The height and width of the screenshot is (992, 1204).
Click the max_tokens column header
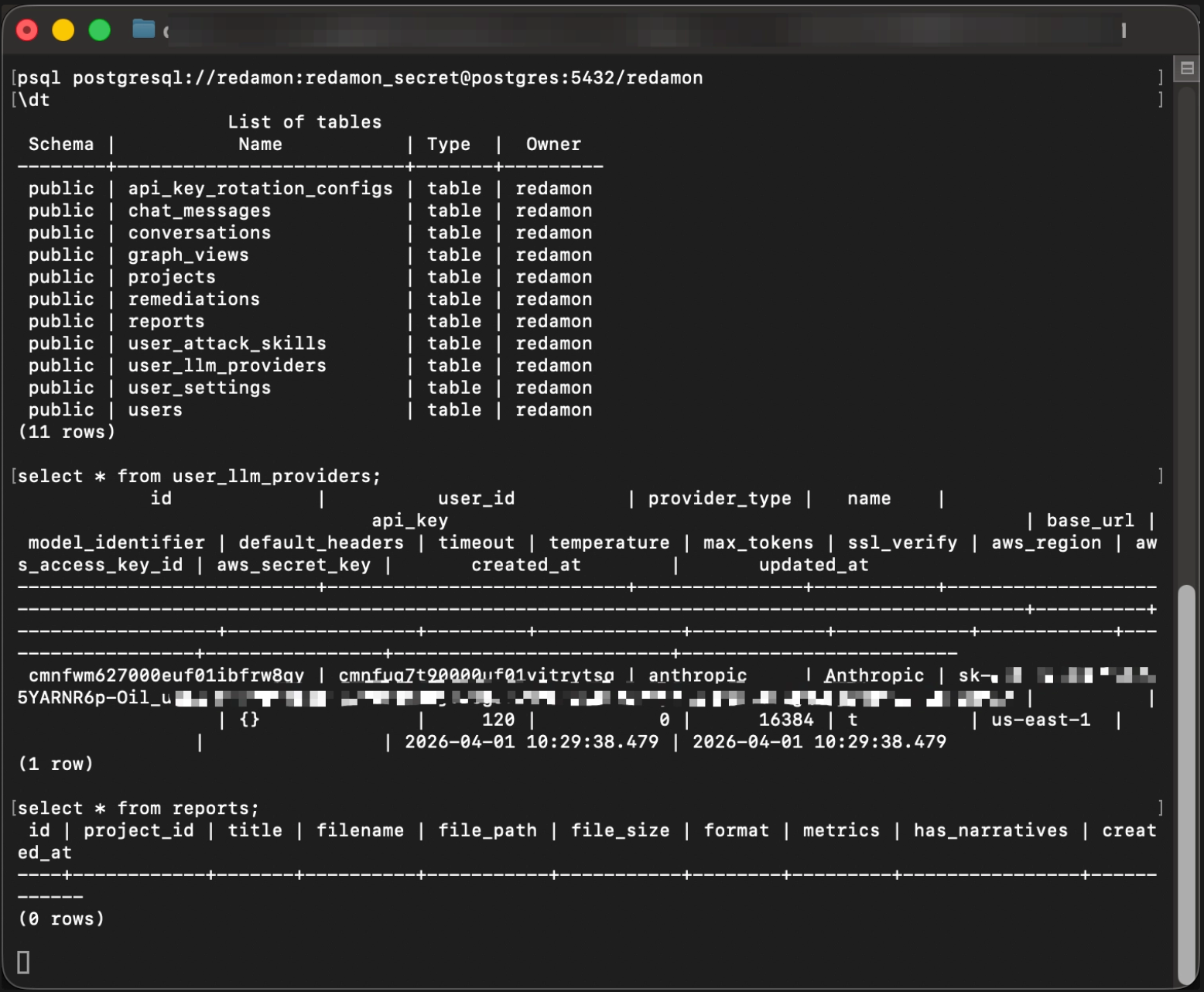(x=758, y=543)
